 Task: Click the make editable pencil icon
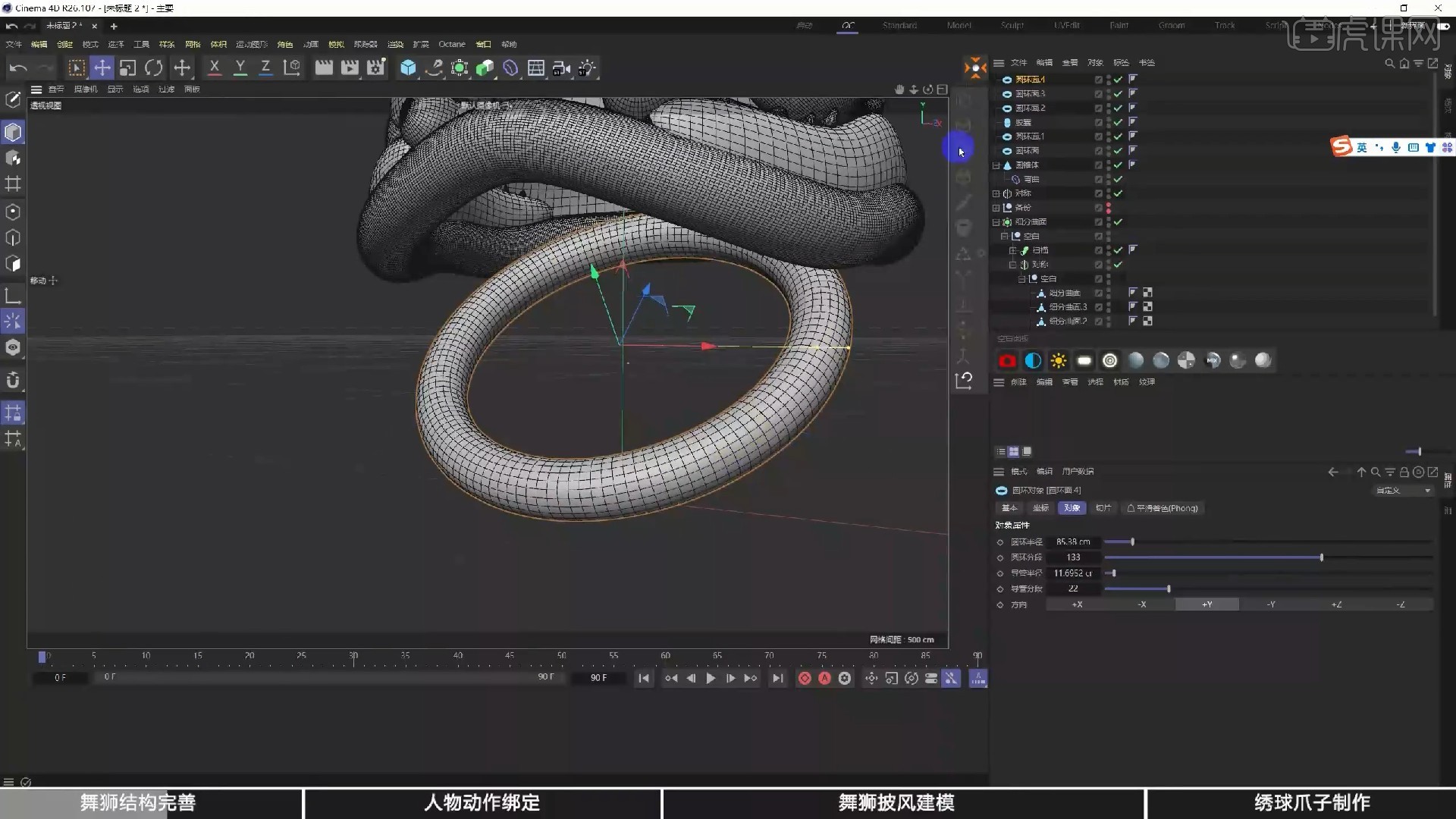(13, 99)
